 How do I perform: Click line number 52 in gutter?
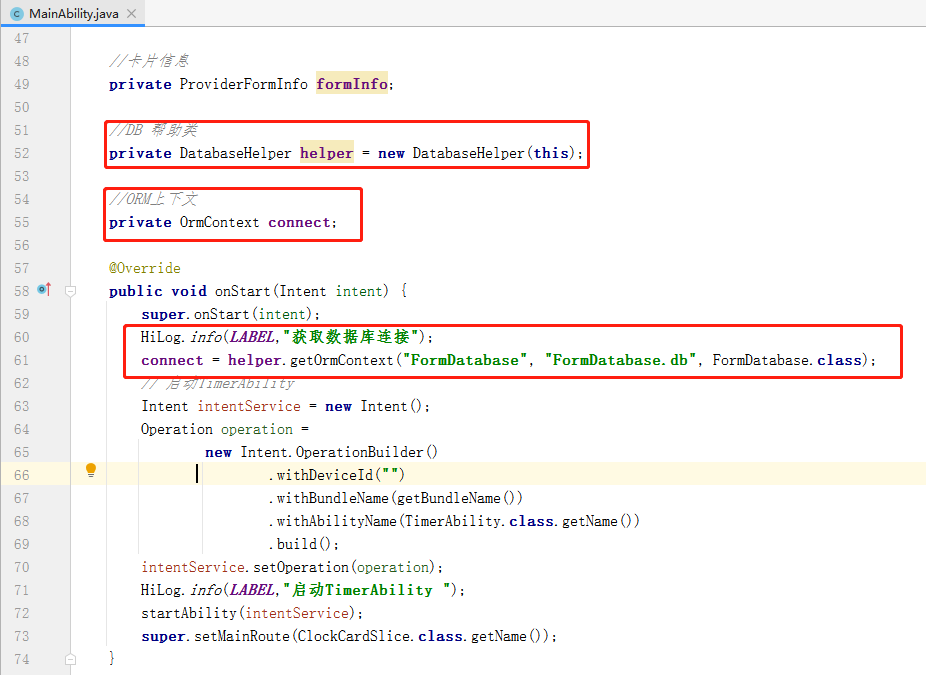[20, 153]
